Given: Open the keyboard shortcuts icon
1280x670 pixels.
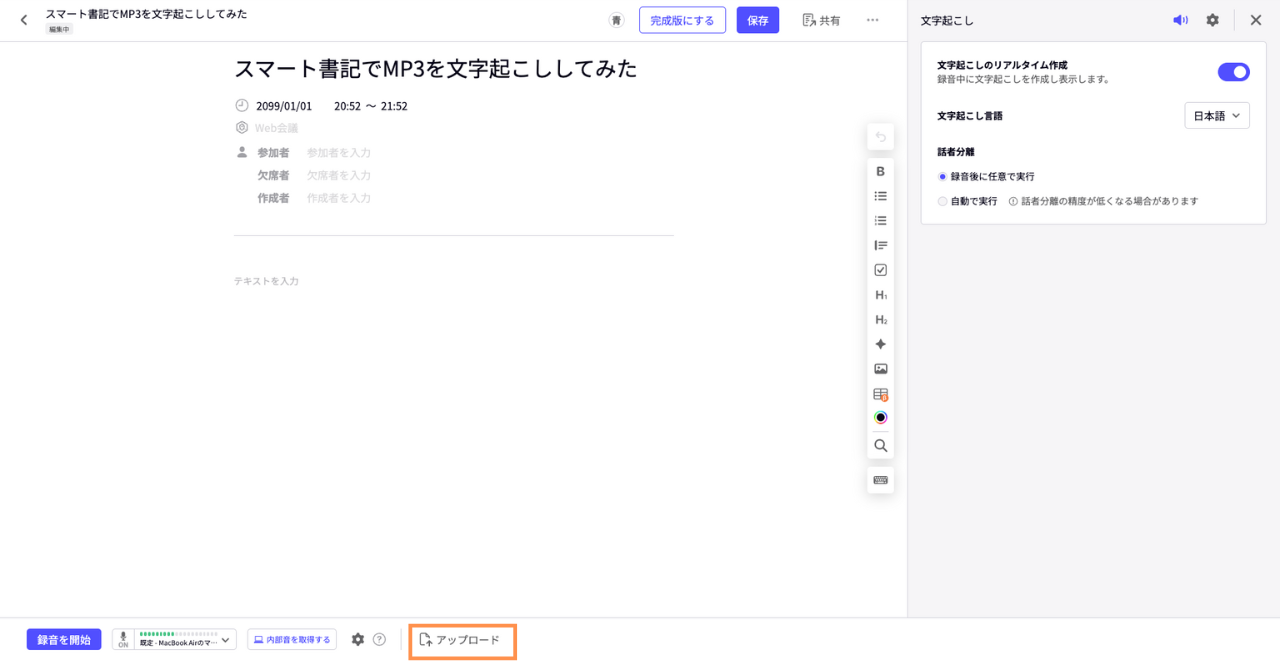Looking at the screenshot, I should [x=880, y=480].
